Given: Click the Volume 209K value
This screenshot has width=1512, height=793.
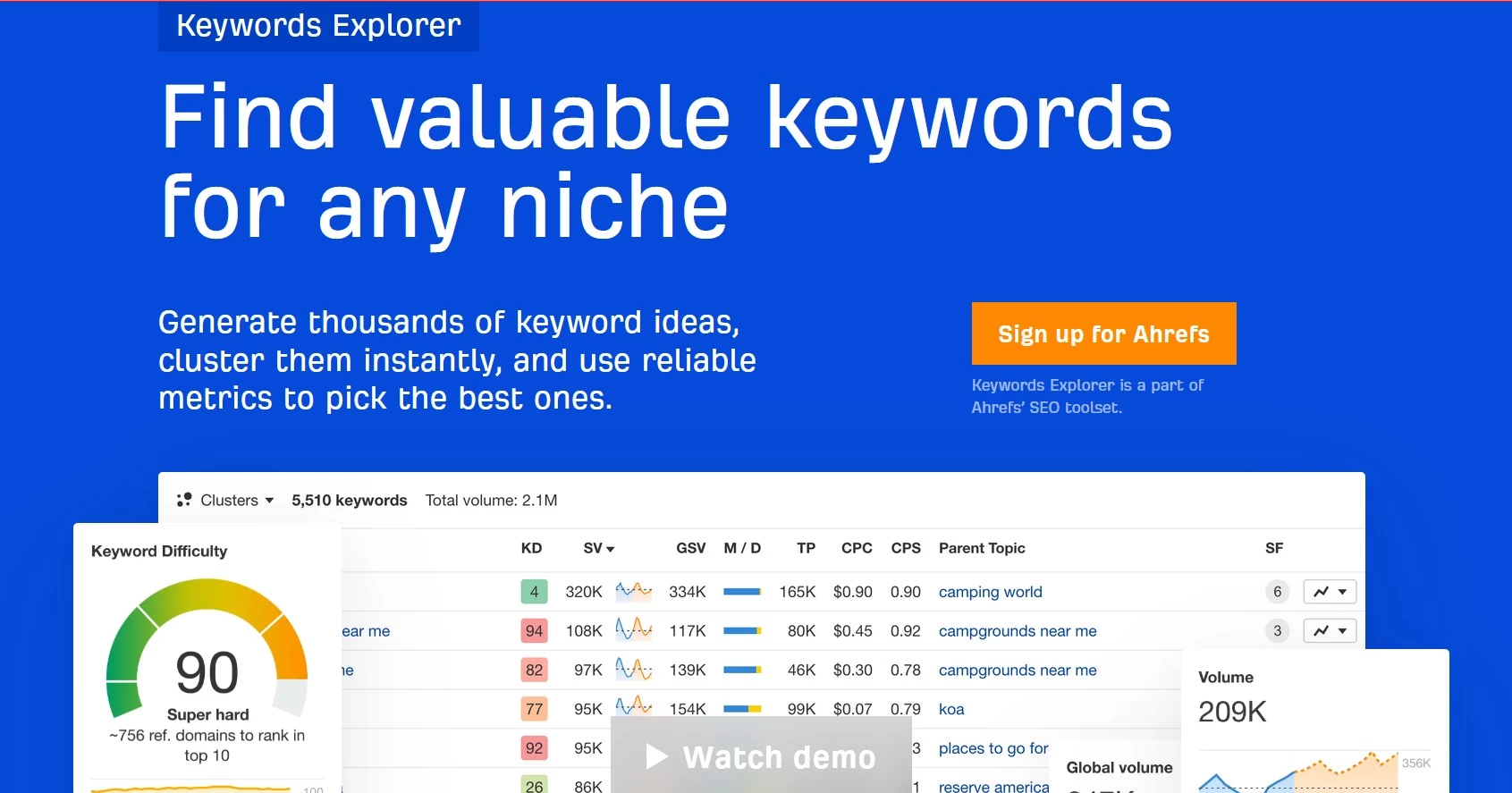Looking at the screenshot, I should click(x=1232, y=712).
